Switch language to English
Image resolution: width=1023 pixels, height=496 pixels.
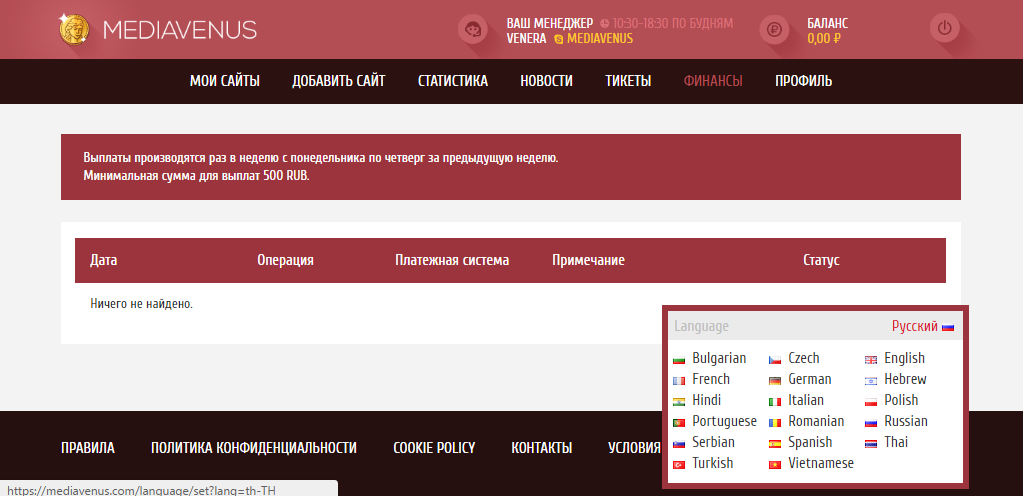click(904, 358)
